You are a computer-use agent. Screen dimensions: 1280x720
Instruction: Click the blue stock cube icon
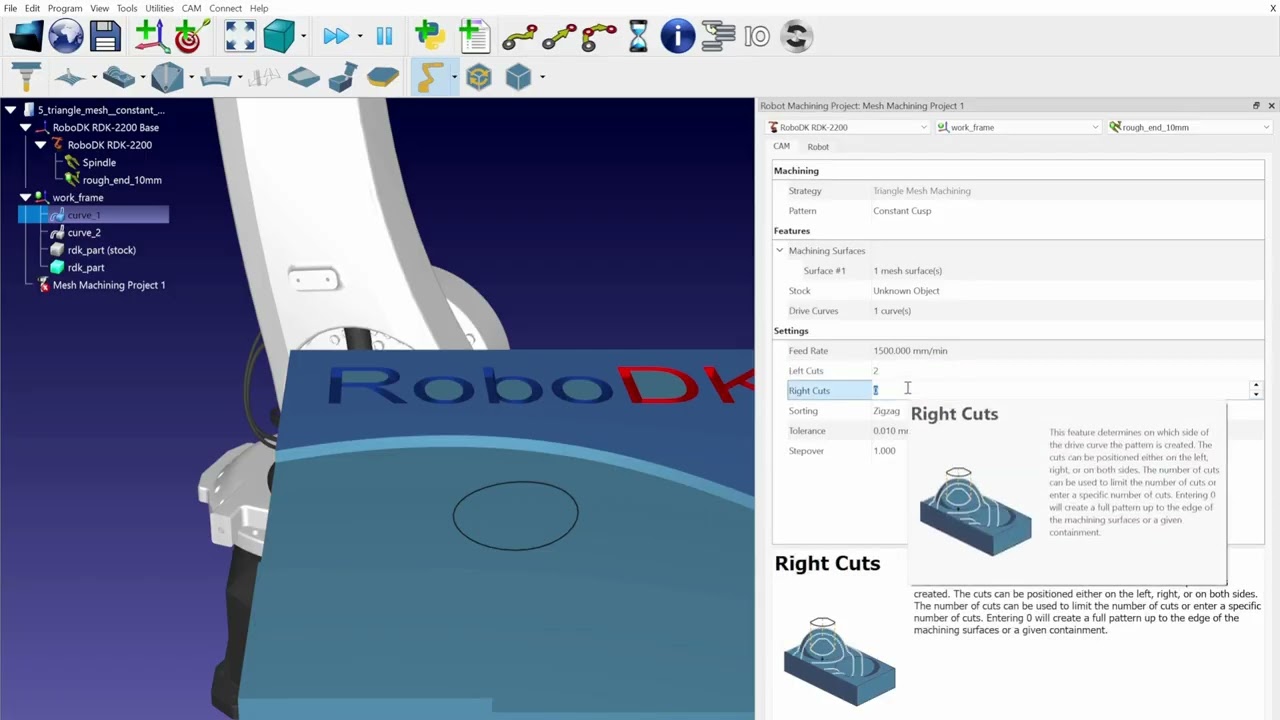coord(518,77)
